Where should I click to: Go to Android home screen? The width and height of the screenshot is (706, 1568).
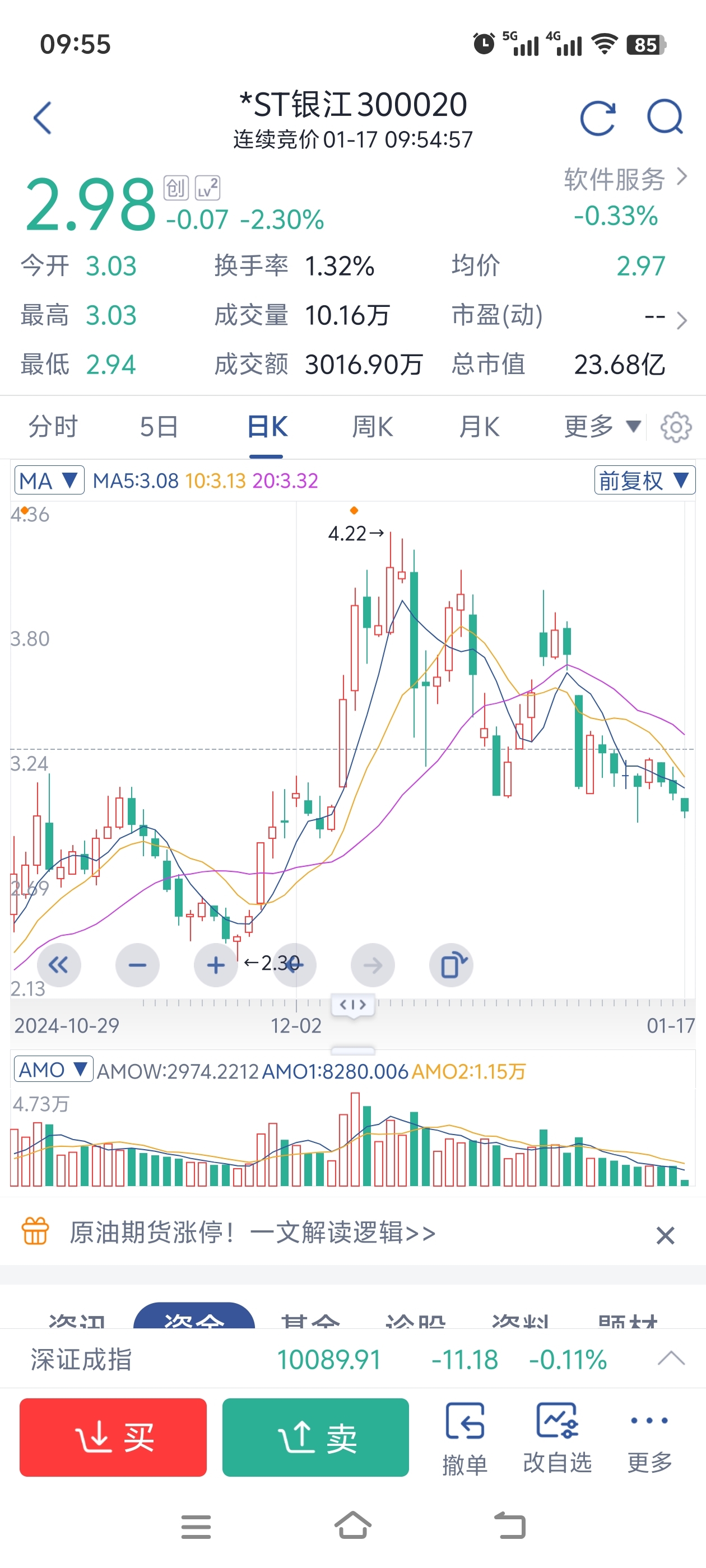click(x=352, y=1525)
